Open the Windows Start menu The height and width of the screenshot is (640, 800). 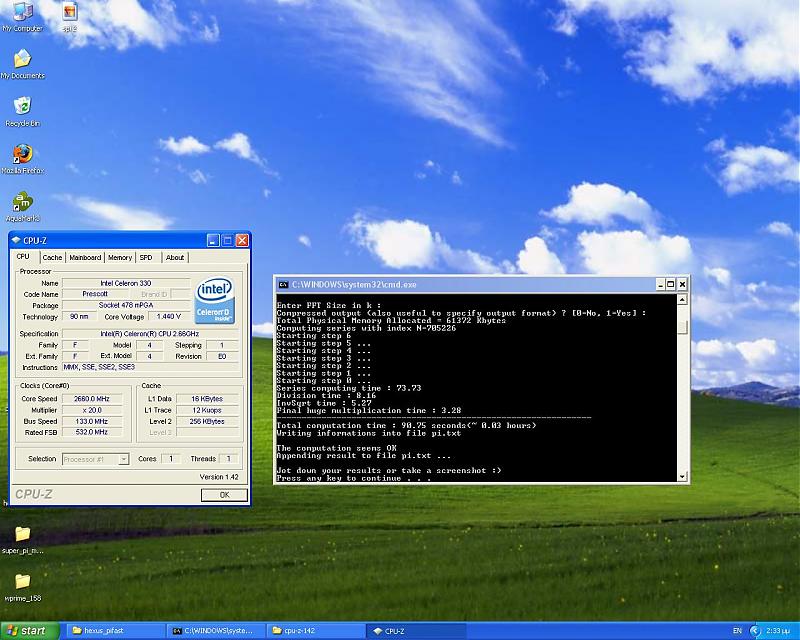tap(30, 631)
